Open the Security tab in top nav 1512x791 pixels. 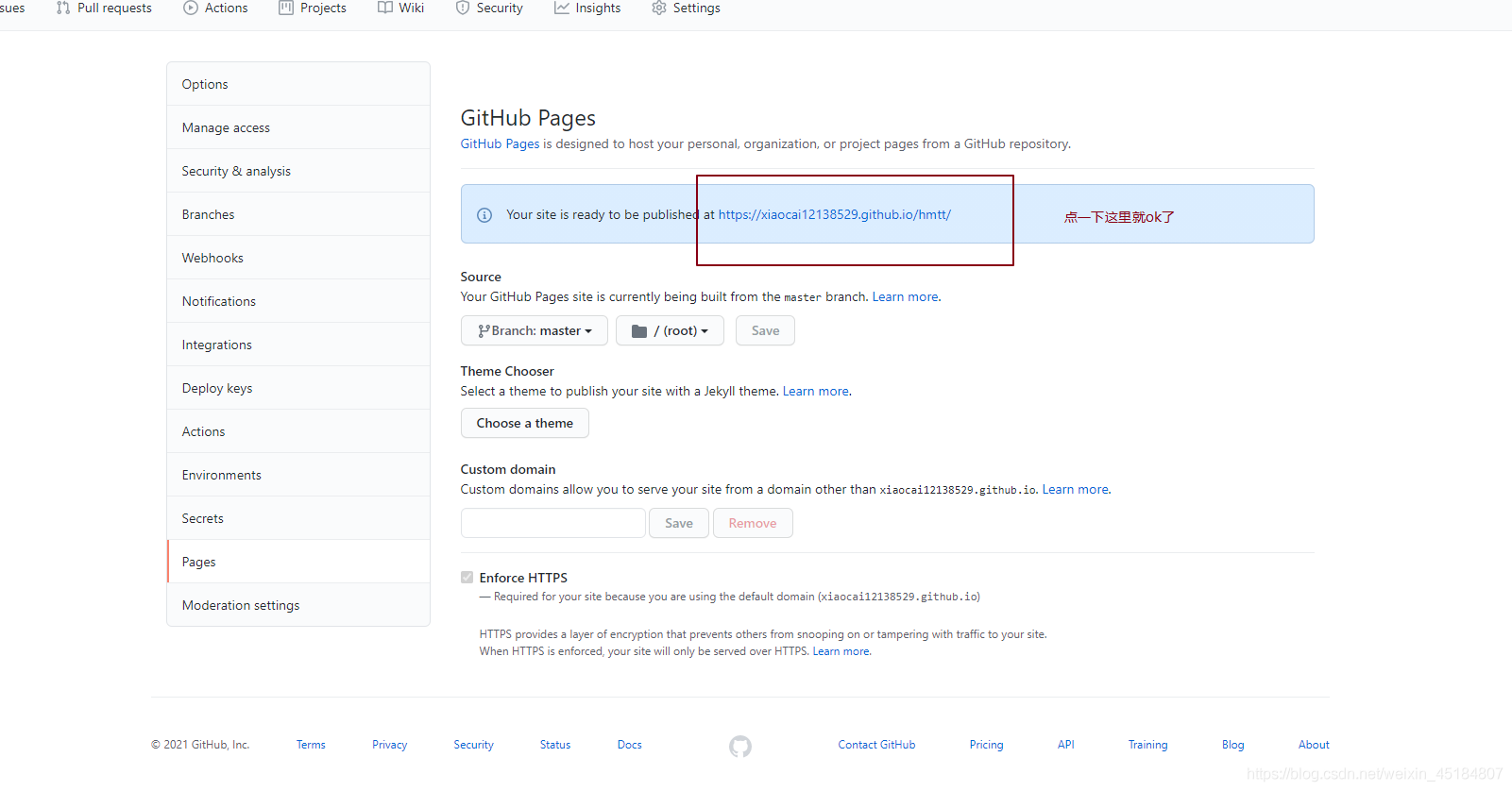pos(489,8)
